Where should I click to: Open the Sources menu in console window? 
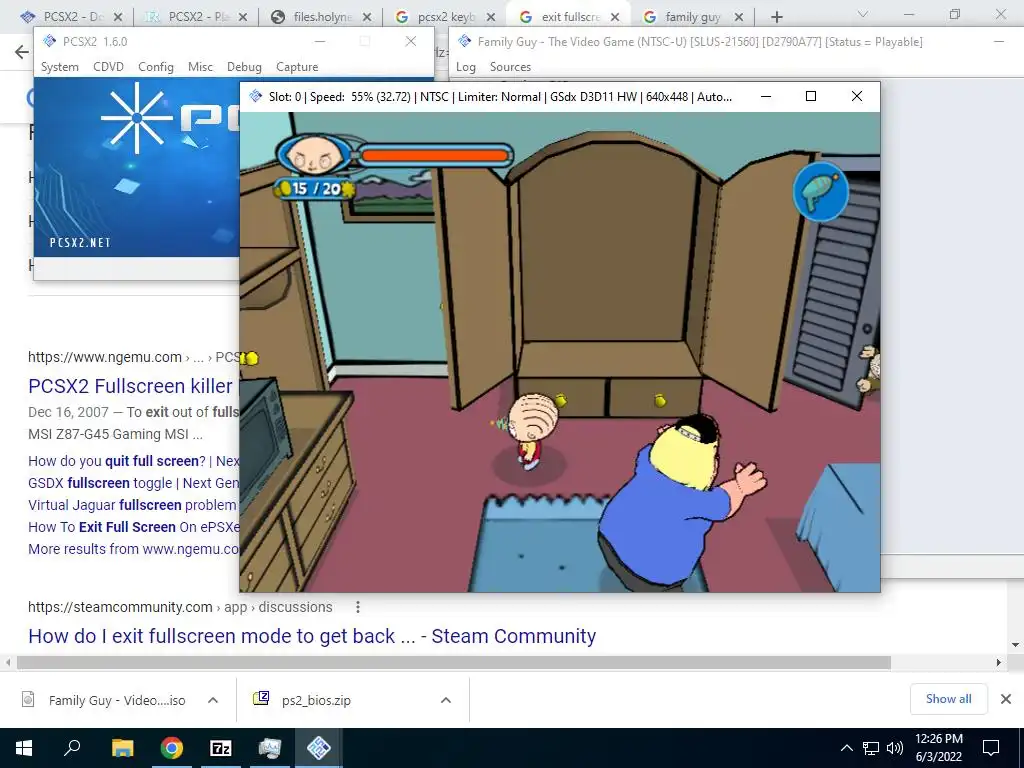click(x=510, y=67)
